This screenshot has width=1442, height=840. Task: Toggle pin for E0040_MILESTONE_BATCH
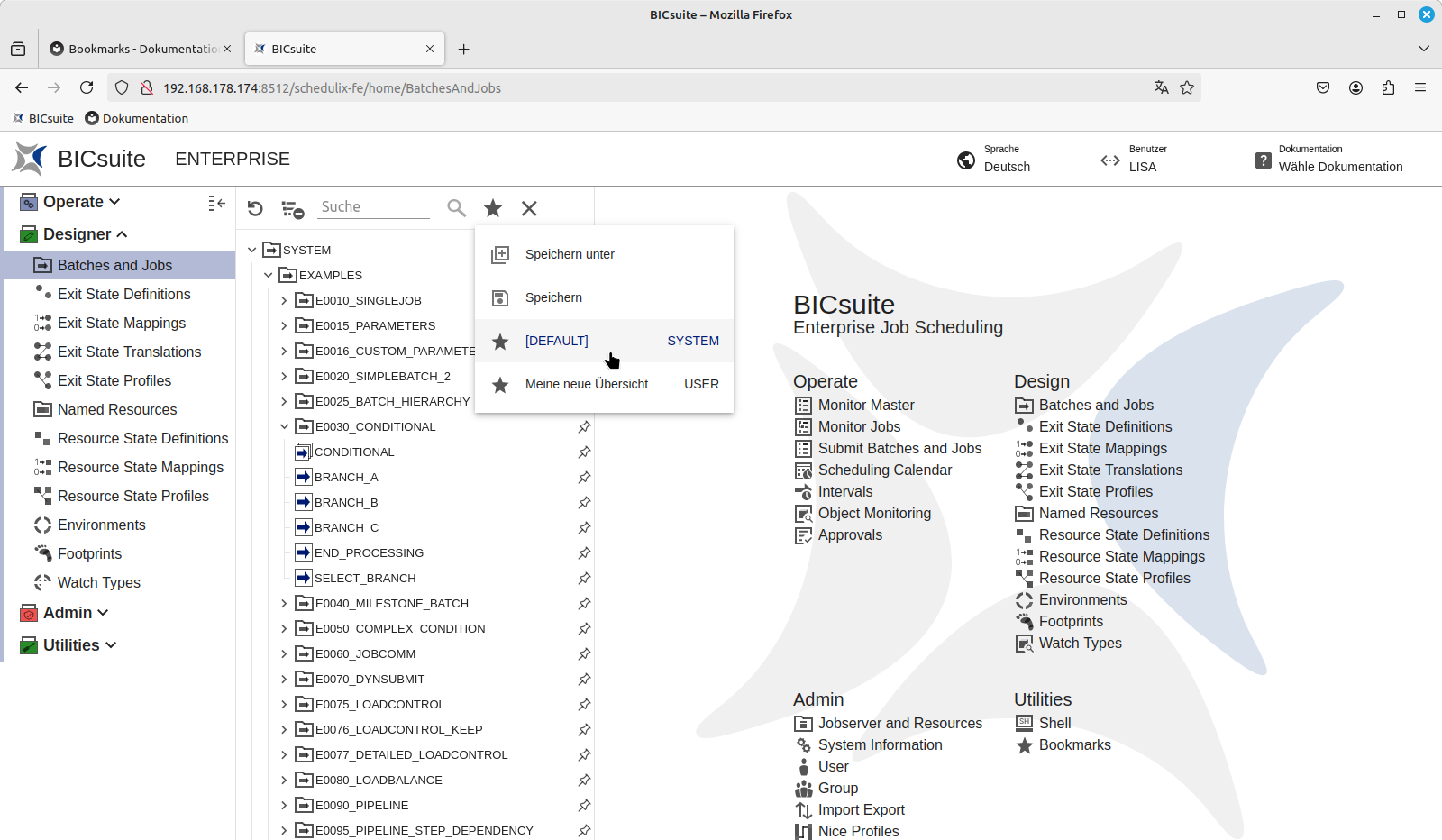click(x=584, y=603)
